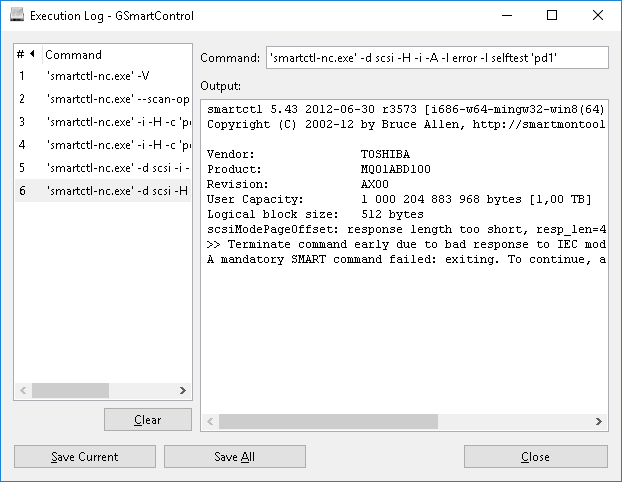Click left arrow of command list scrollbar
Screen dimensions: 622x482
[23, 390]
